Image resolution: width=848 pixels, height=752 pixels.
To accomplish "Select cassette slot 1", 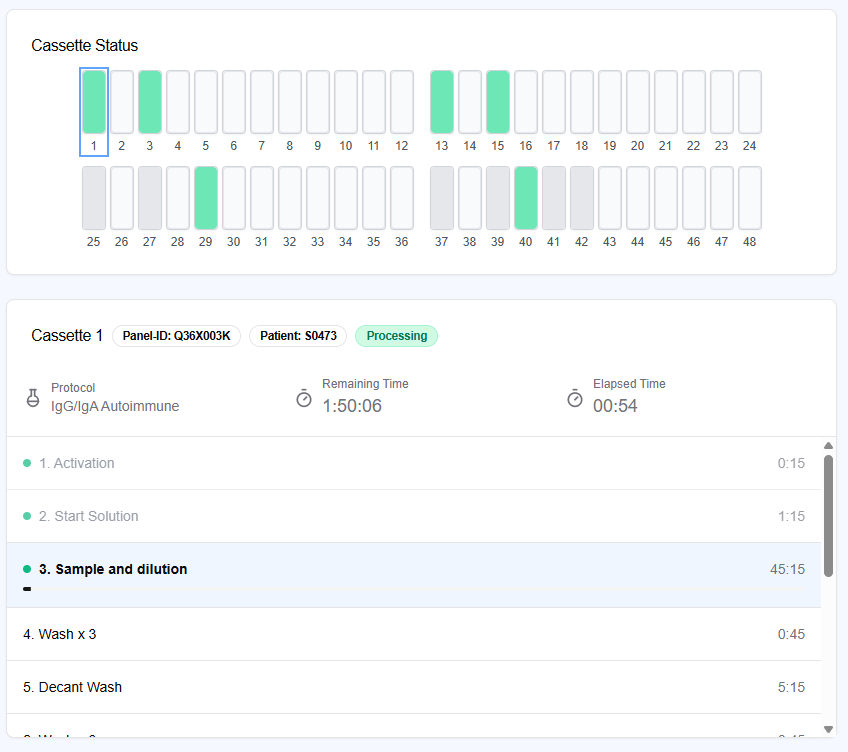I will click(93, 102).
